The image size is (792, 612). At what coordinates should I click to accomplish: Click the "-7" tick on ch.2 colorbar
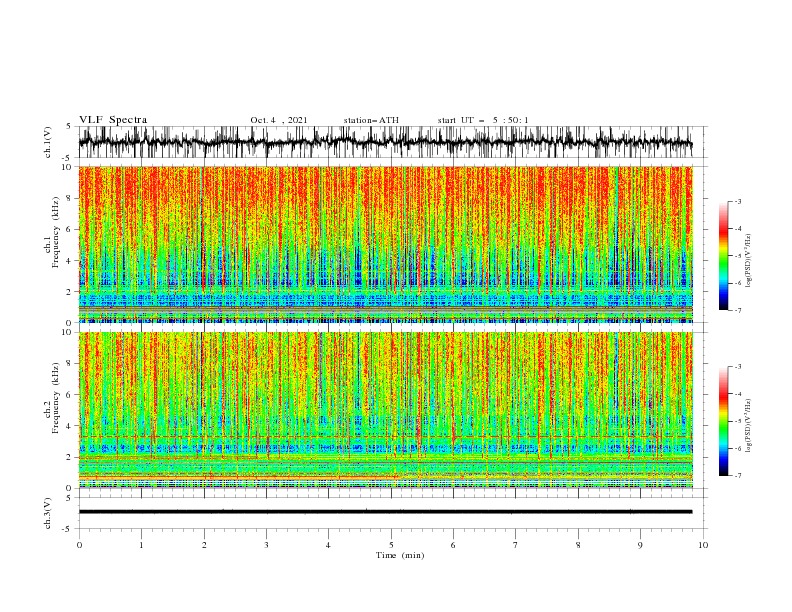pyautogui.click(x=737, y=475)
